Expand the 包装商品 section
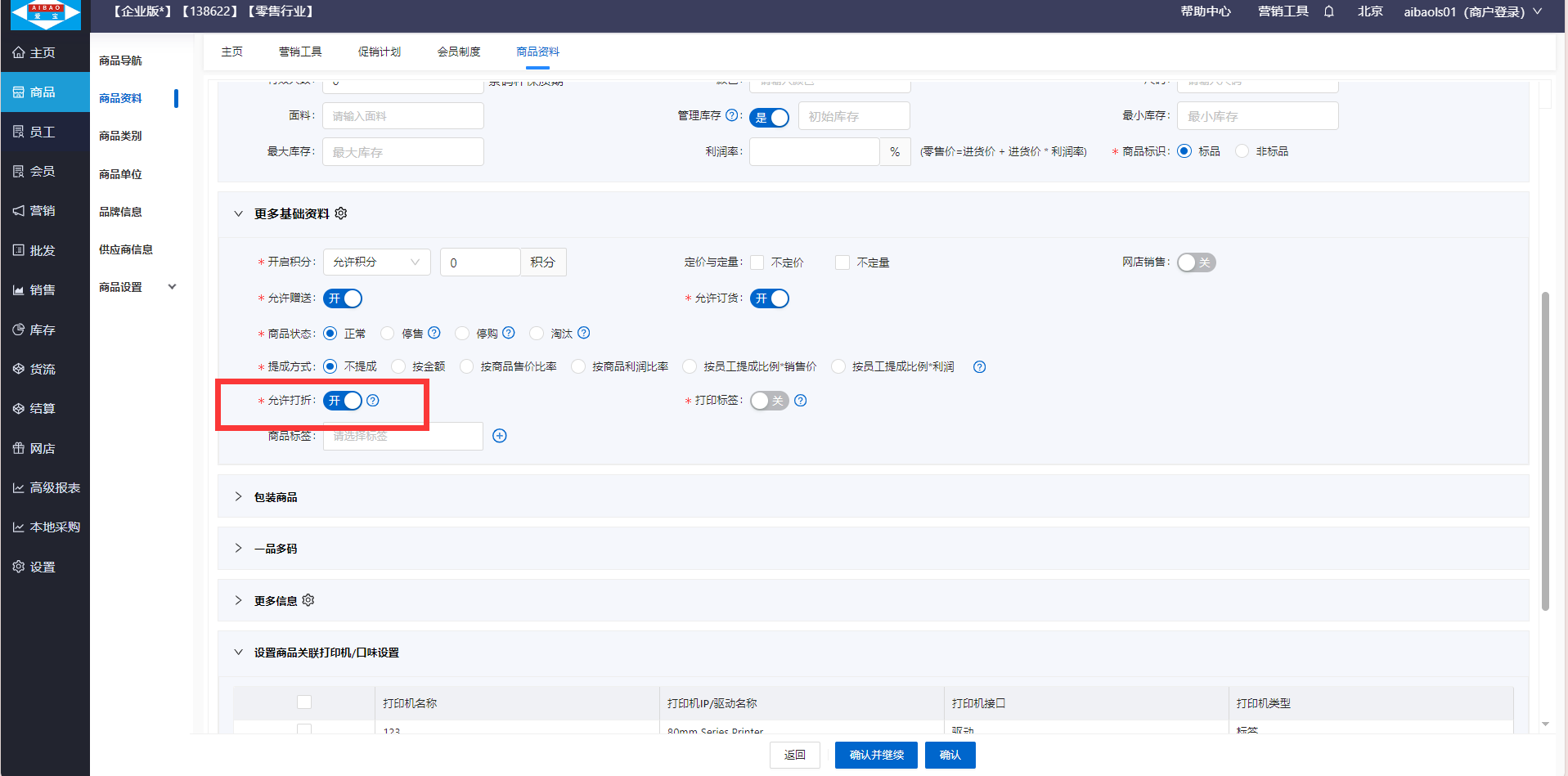1568x776 pixels. click(x=276, y=497)
